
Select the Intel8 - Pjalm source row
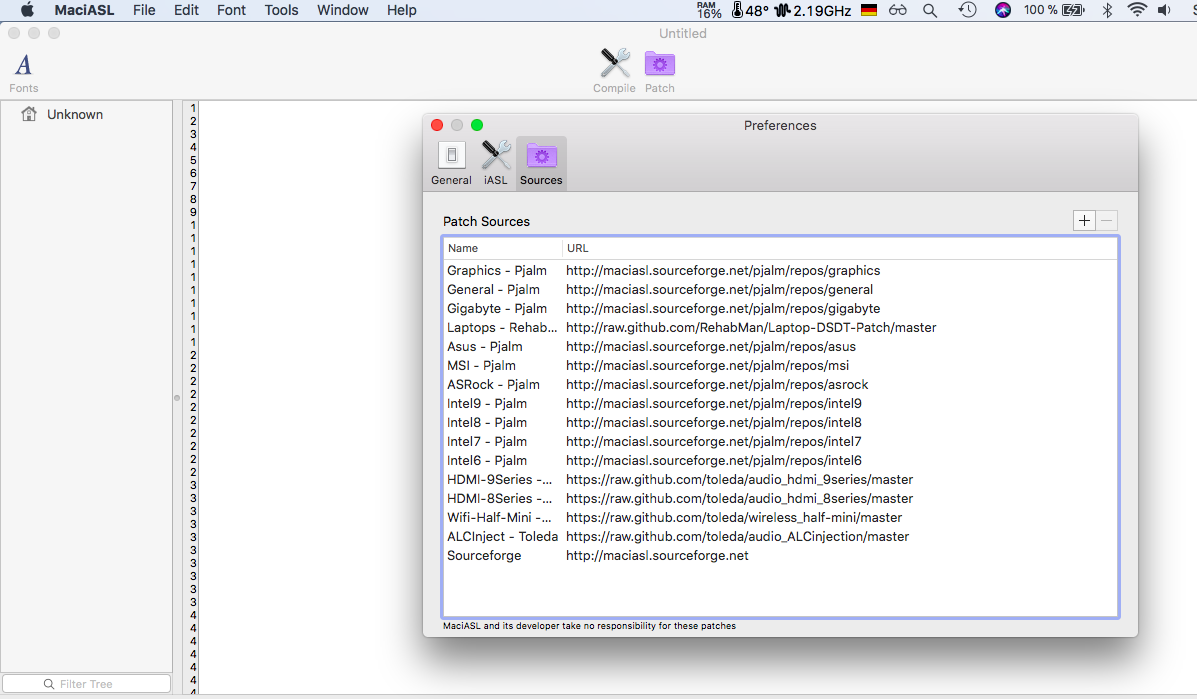[780, 422]
